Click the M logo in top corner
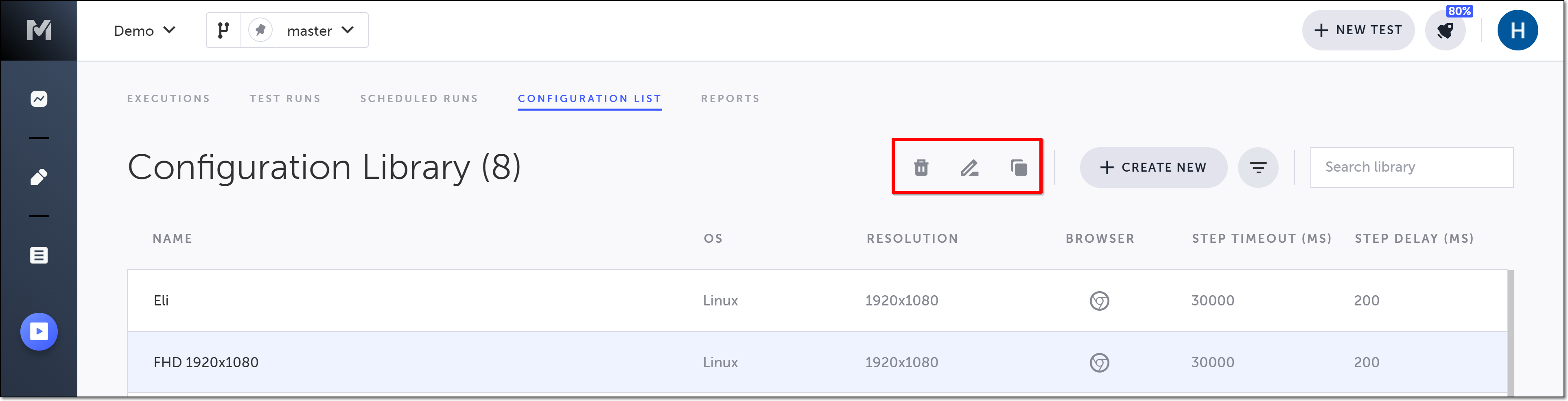1568x401 pixels. 39,30
